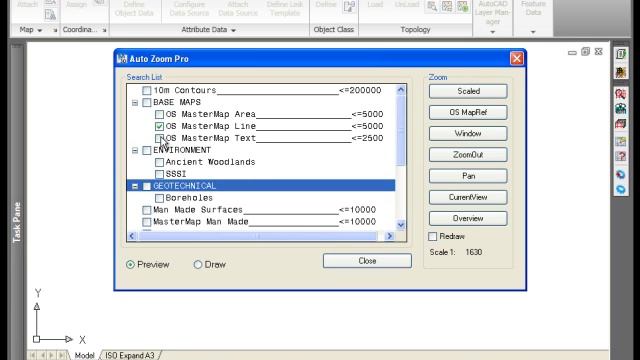Click the map picture icon in right toolbar
Viewport: 640px width, 360px height.
coord(621,141)
